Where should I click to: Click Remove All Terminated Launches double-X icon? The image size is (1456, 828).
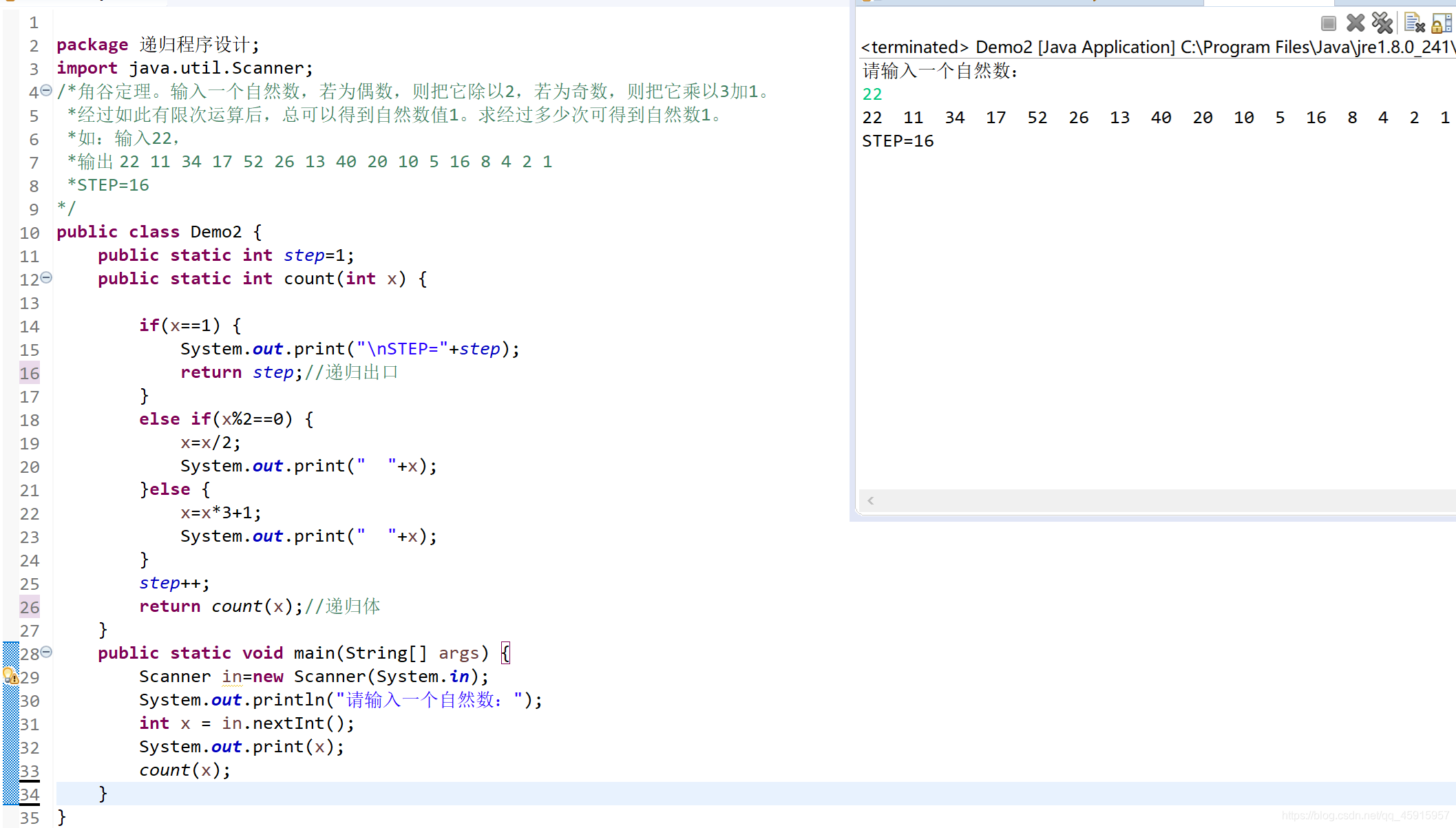pyautogui.click(x=1382, y=23)
